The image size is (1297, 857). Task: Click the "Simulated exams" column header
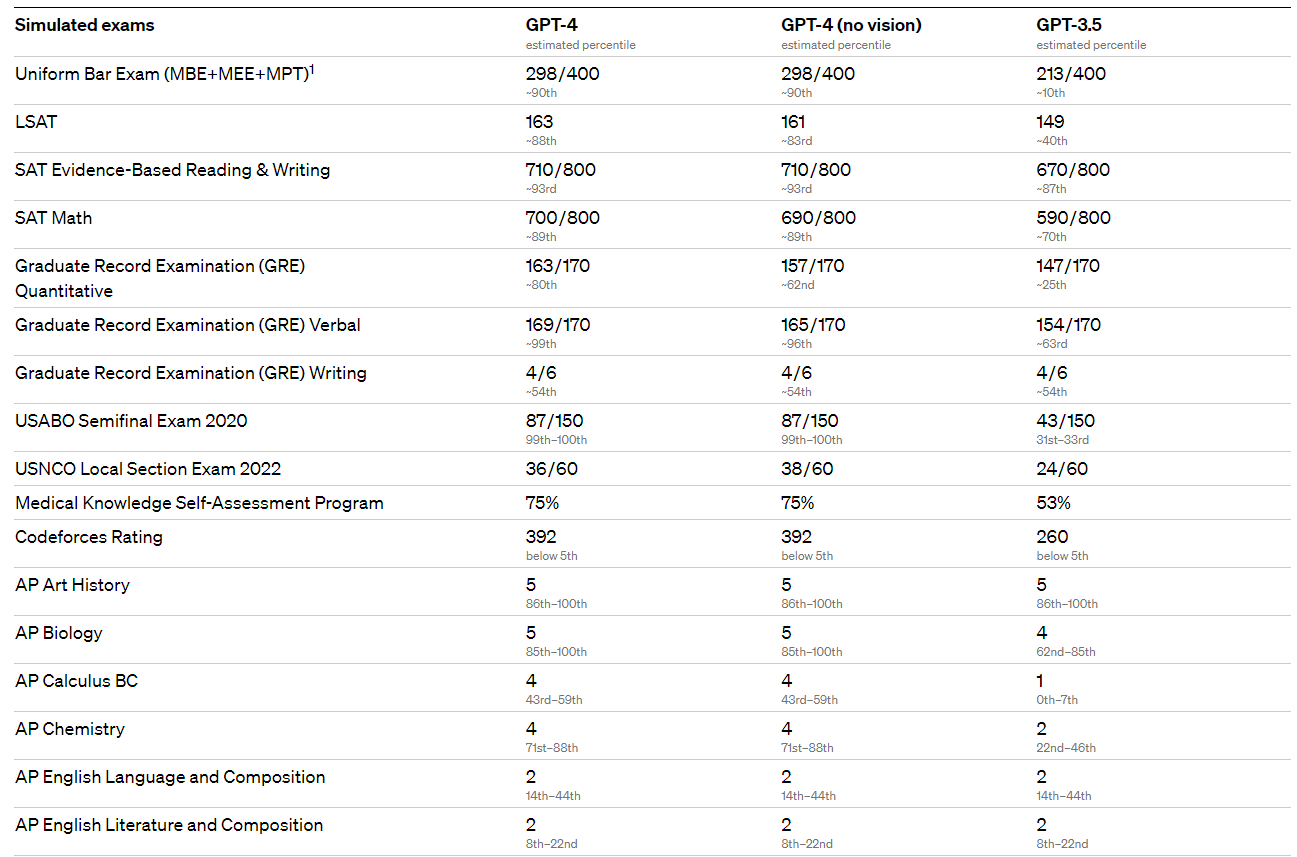85,25
